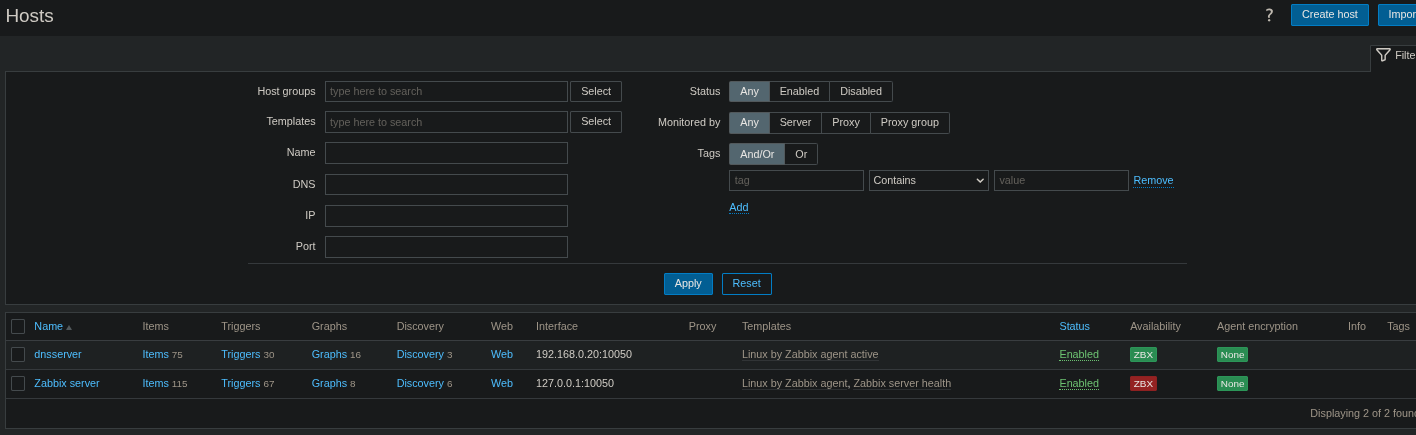Open the tag operator Contains dropdown
Viewport: 1416px width, 435px height.
(928, 180)
